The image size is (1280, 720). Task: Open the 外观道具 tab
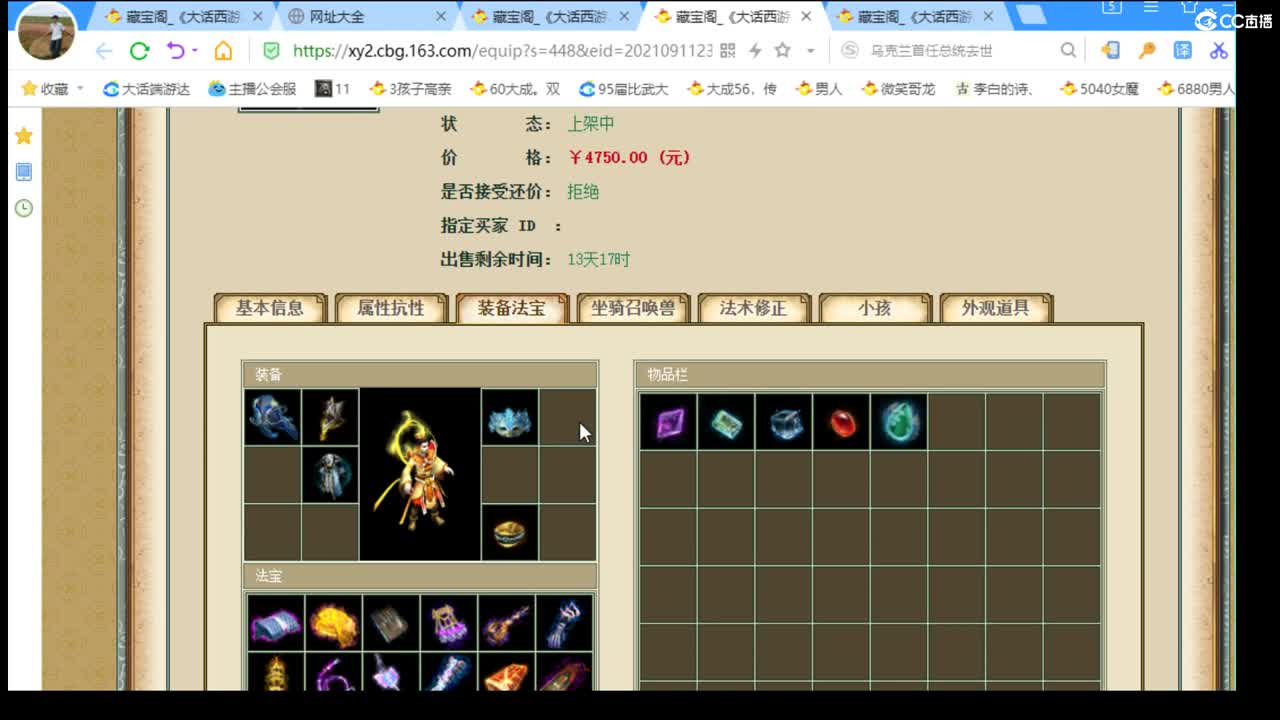point(996,308)
